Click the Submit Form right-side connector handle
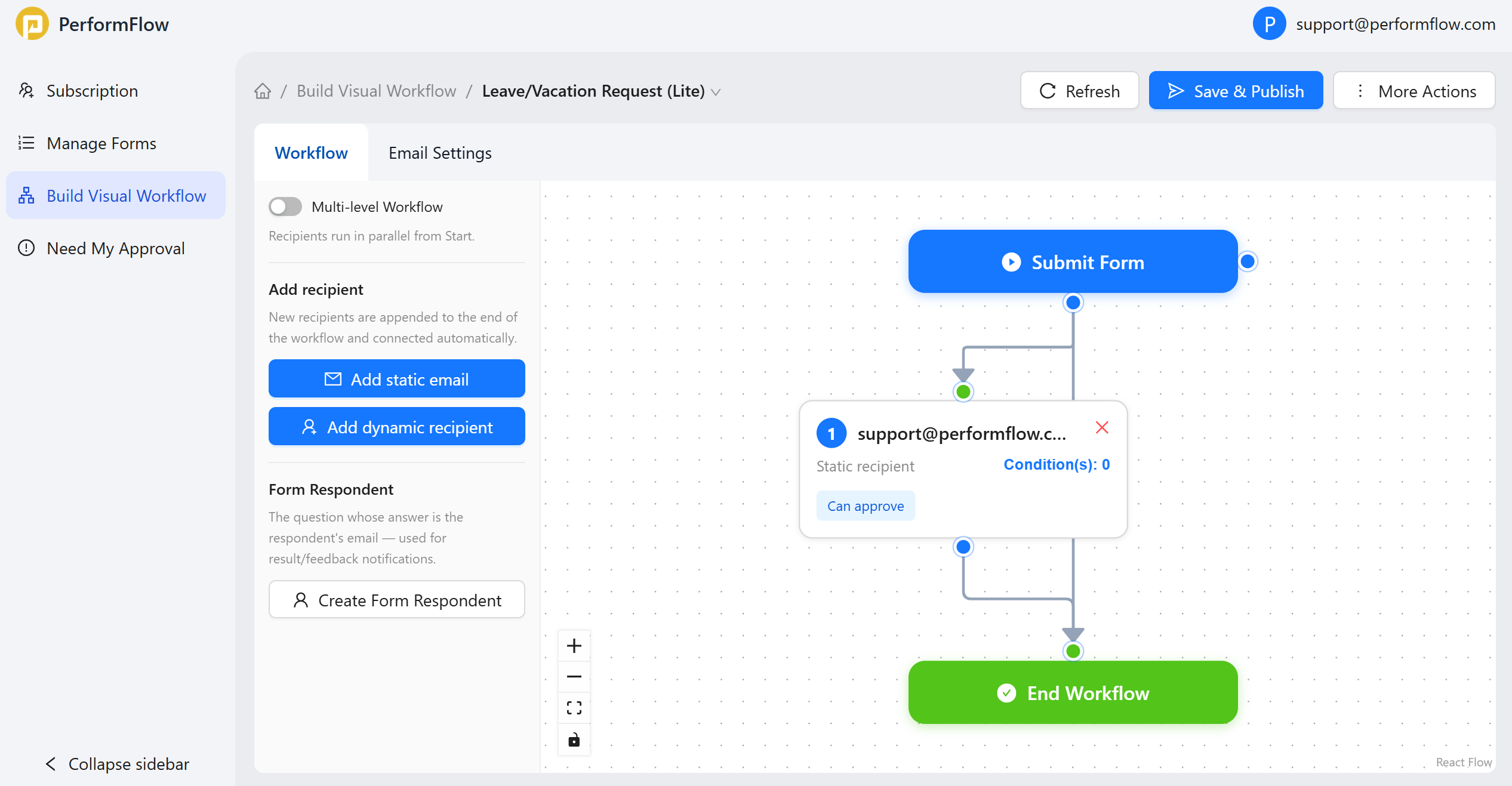The image size is (1512, 786). tap(1248, 261)
